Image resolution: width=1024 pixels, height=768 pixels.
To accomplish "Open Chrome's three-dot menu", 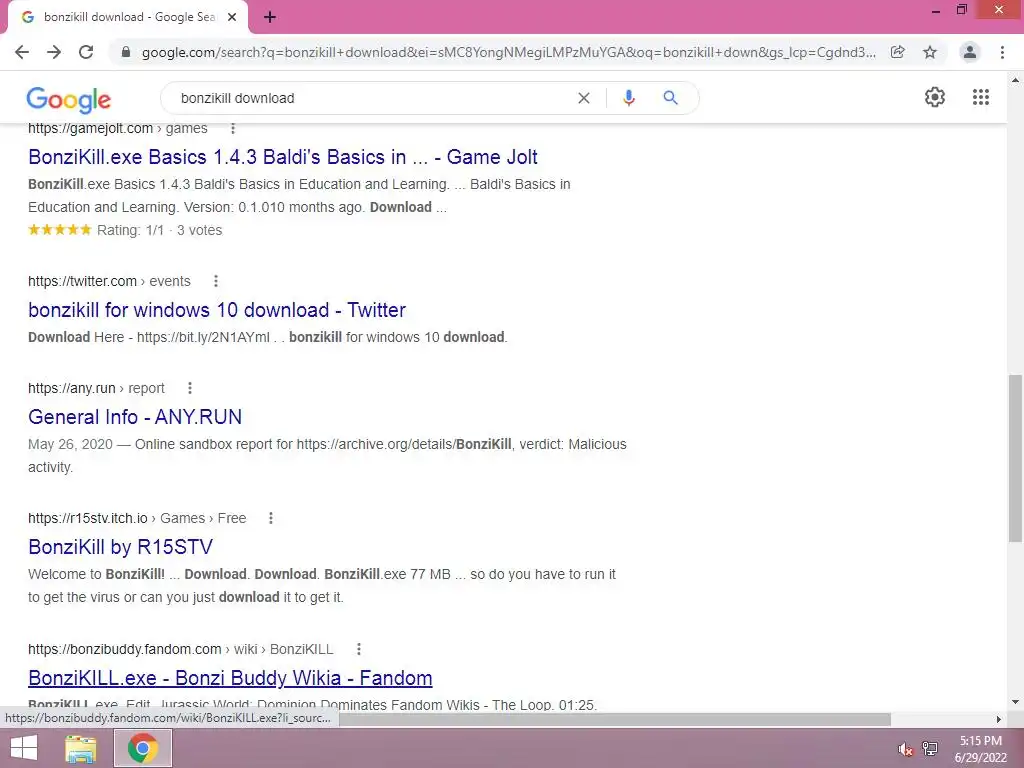I will (x=1002, y=52).
